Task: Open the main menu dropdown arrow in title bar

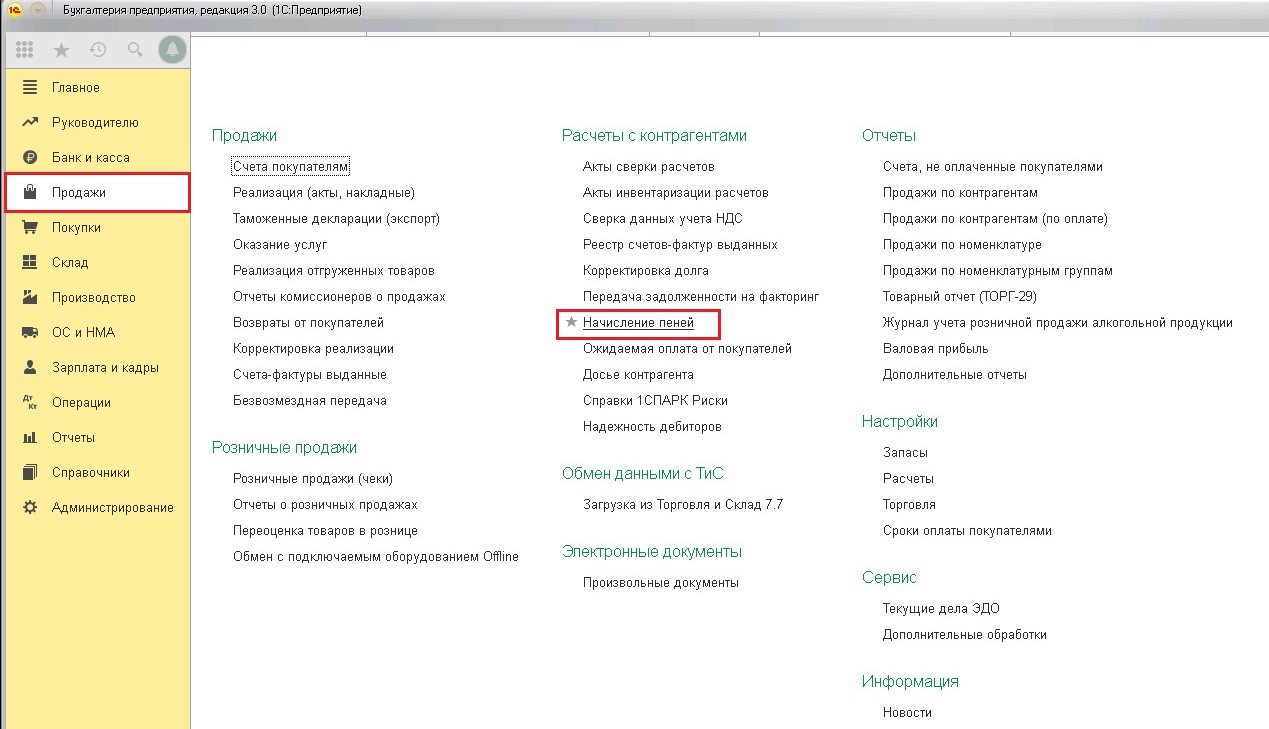Action: point(38,10)
